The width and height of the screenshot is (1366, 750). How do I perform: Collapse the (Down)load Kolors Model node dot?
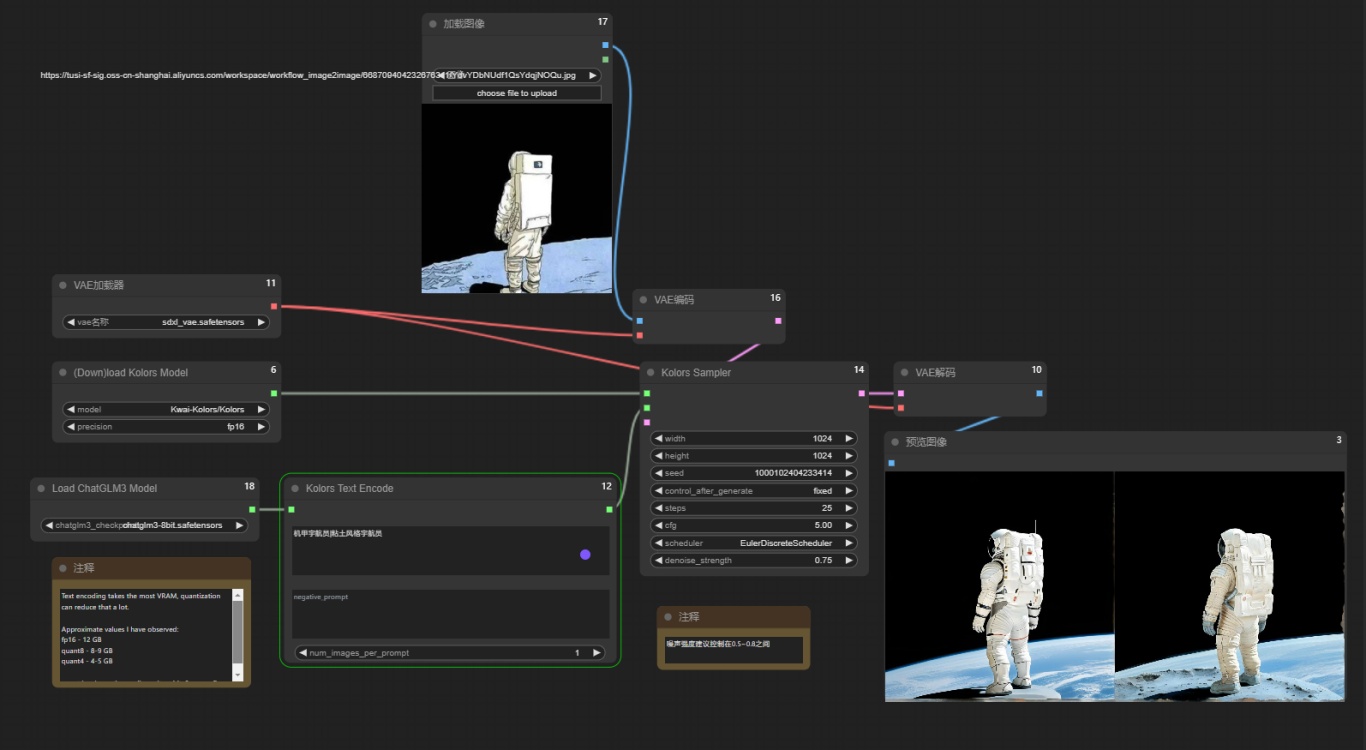tap(63, 372)
